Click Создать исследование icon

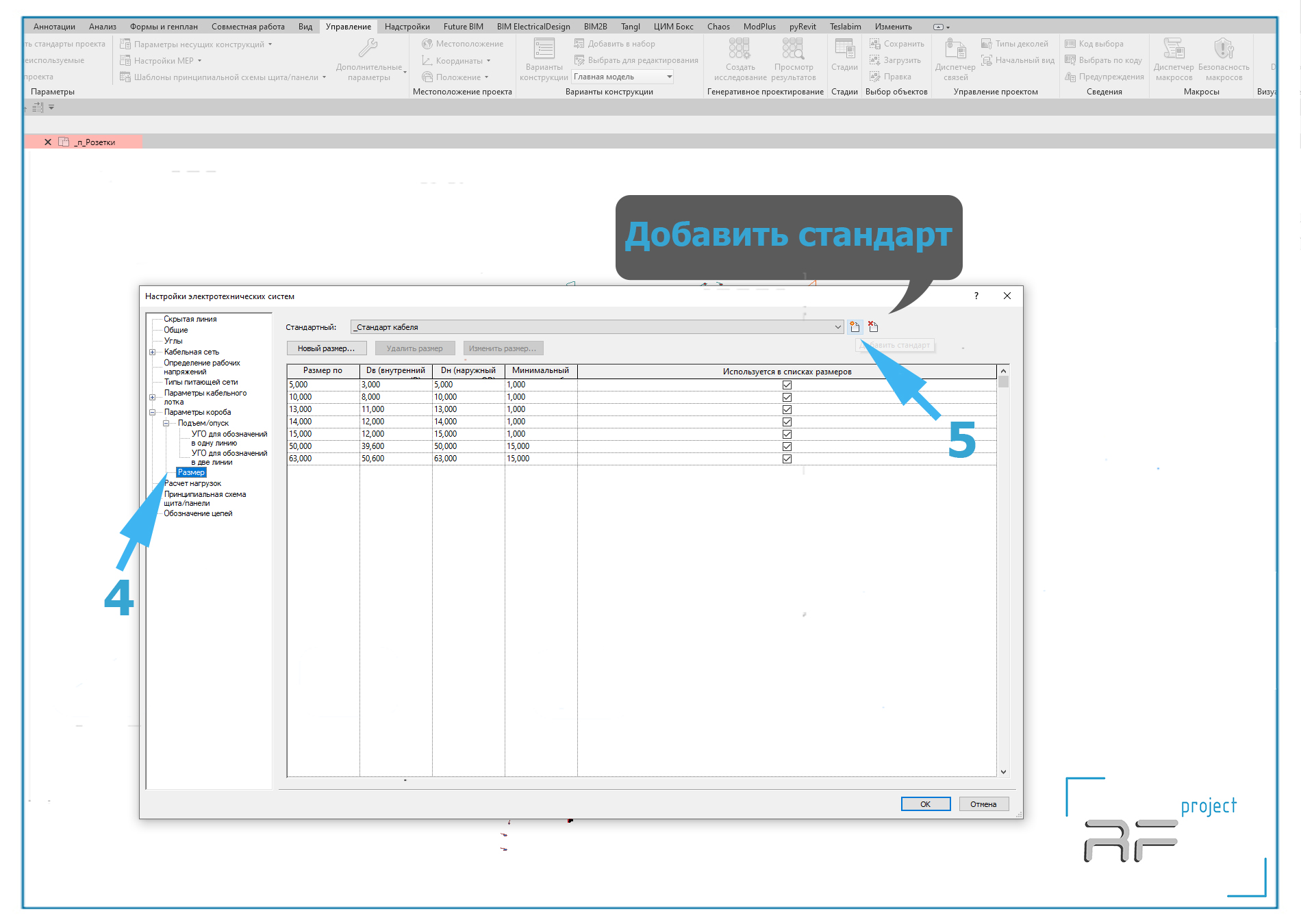coord(740,60)
